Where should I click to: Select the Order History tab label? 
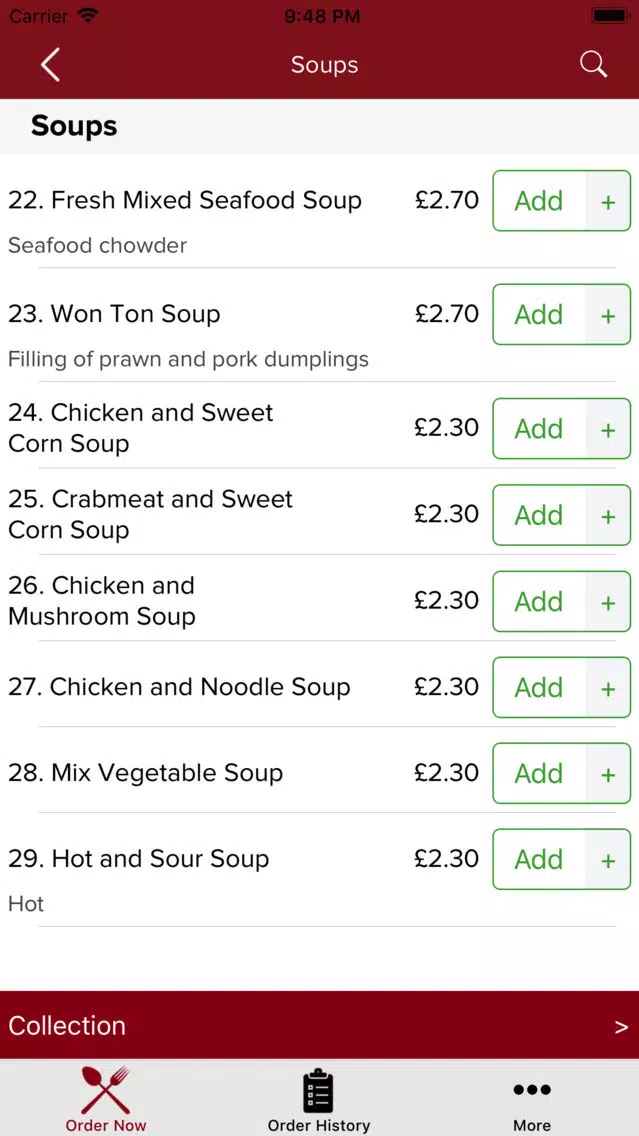click(319, 1125)
